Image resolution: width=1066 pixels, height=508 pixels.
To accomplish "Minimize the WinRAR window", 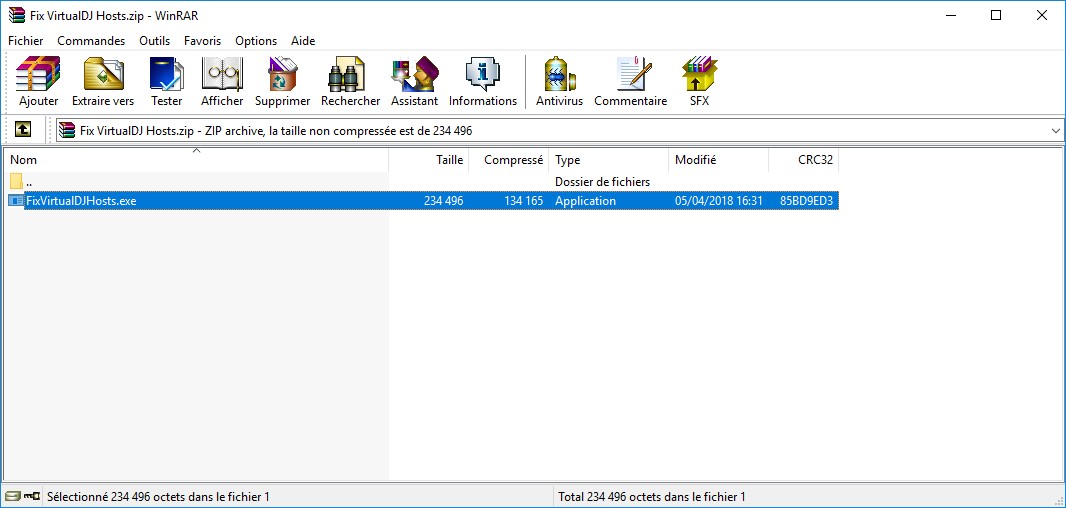I will point(950,15).
